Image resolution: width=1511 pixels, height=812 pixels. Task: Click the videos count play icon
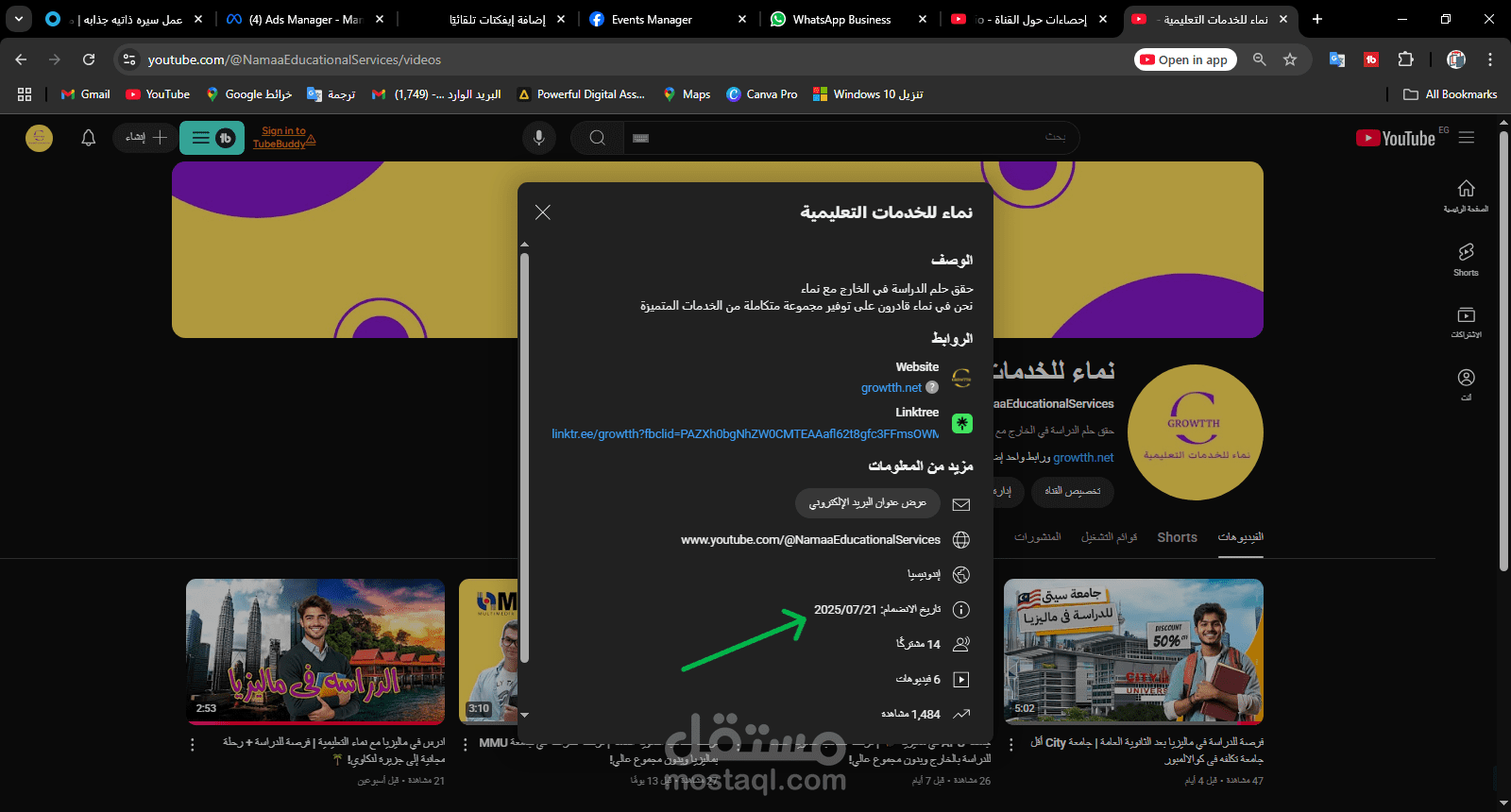click(x=961, y=680)
